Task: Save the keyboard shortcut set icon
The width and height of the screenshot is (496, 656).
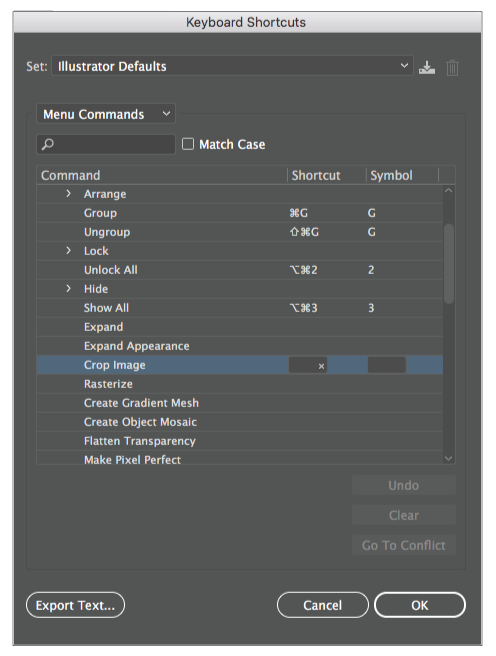Action: [x=427, y=67]
